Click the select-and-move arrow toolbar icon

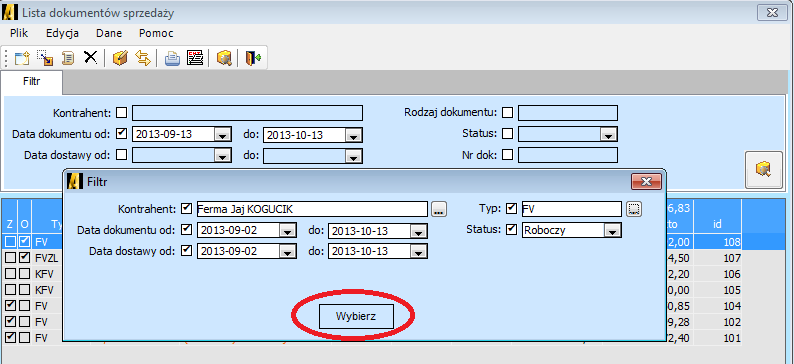click(45, 58)
